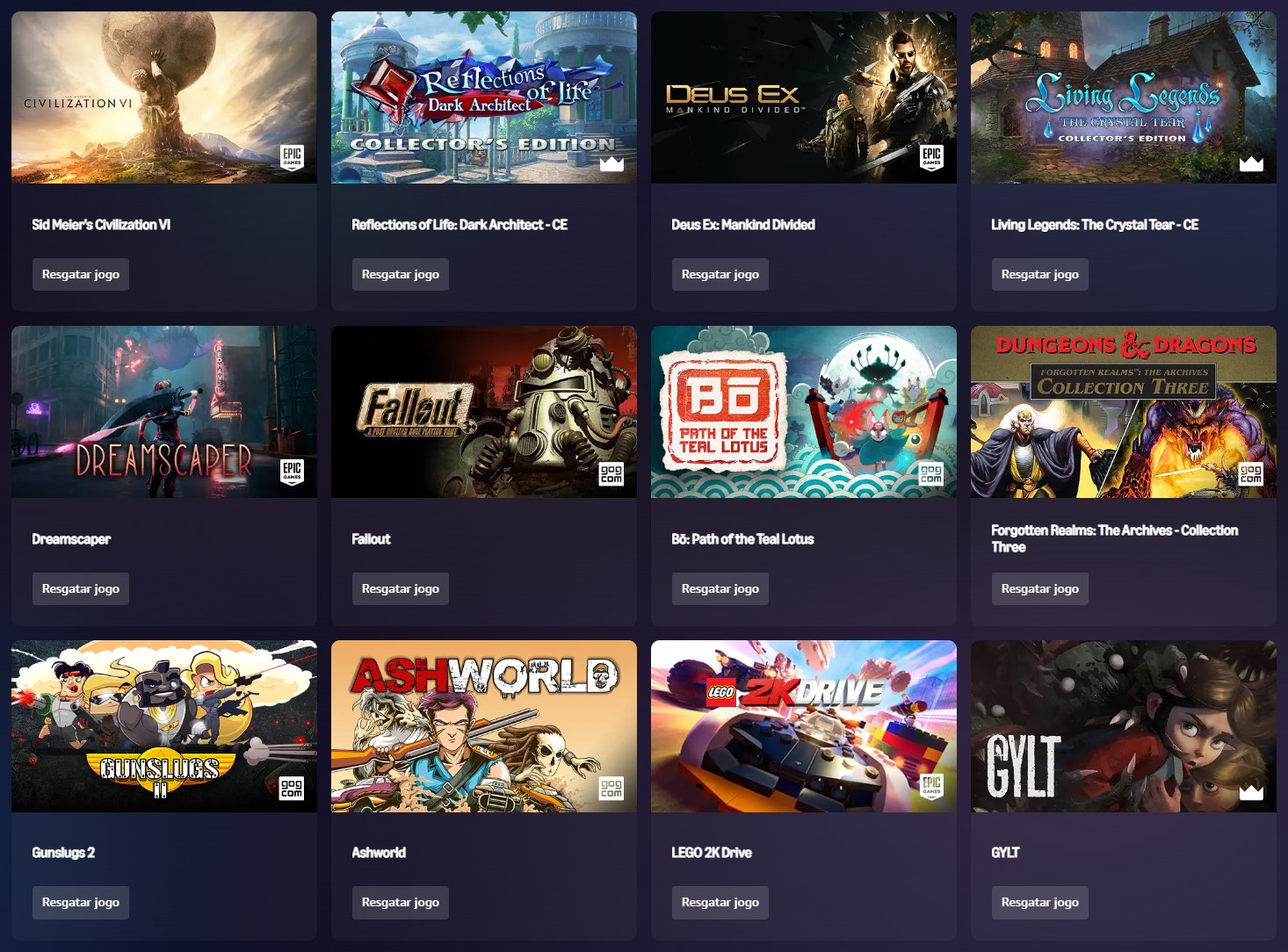Viewport: 1288px width, 952px height.
Task: Click Resgatar jogo for GYLT
Action: [1040, 902]
